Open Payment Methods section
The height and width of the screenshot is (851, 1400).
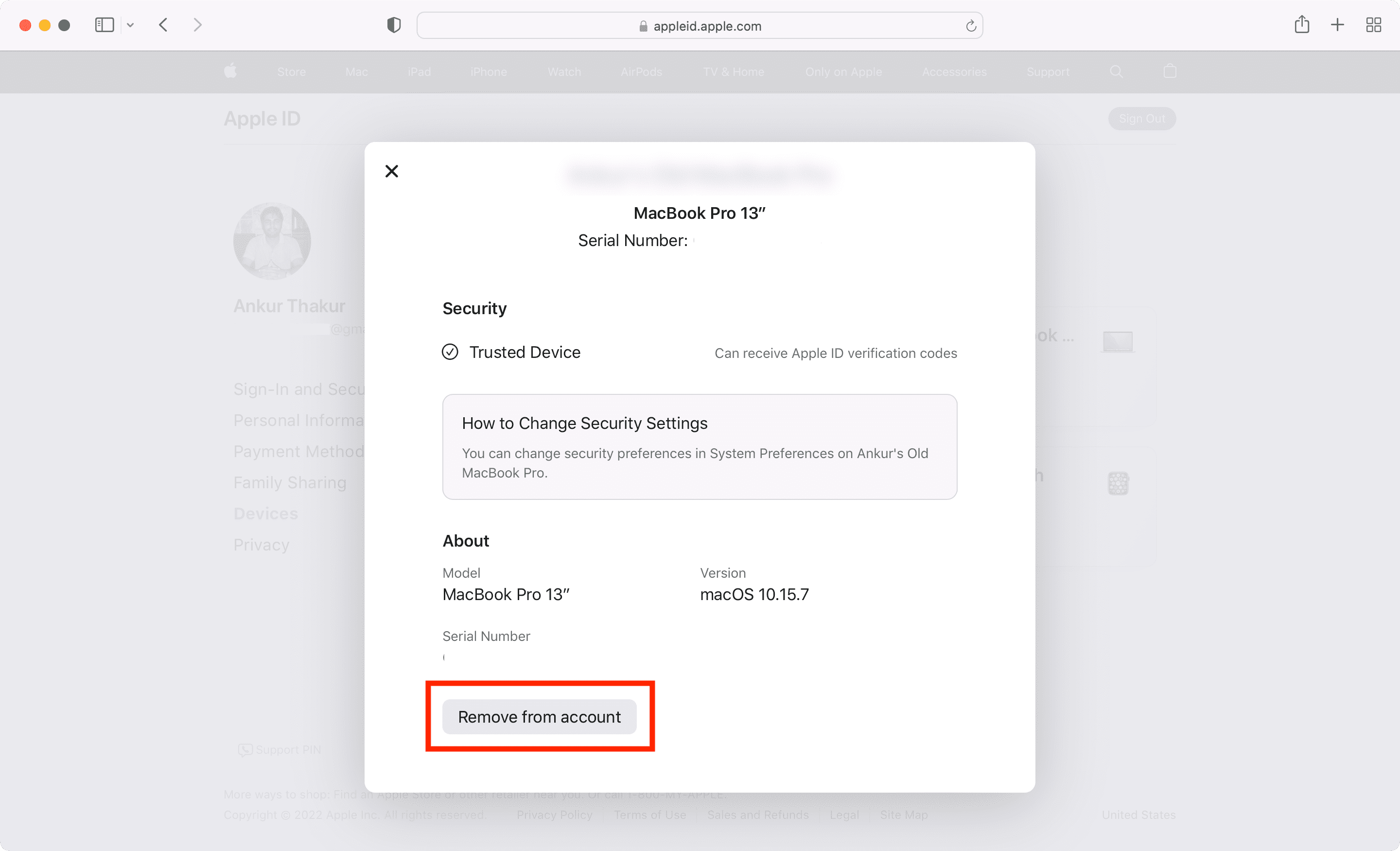[299, 451]
